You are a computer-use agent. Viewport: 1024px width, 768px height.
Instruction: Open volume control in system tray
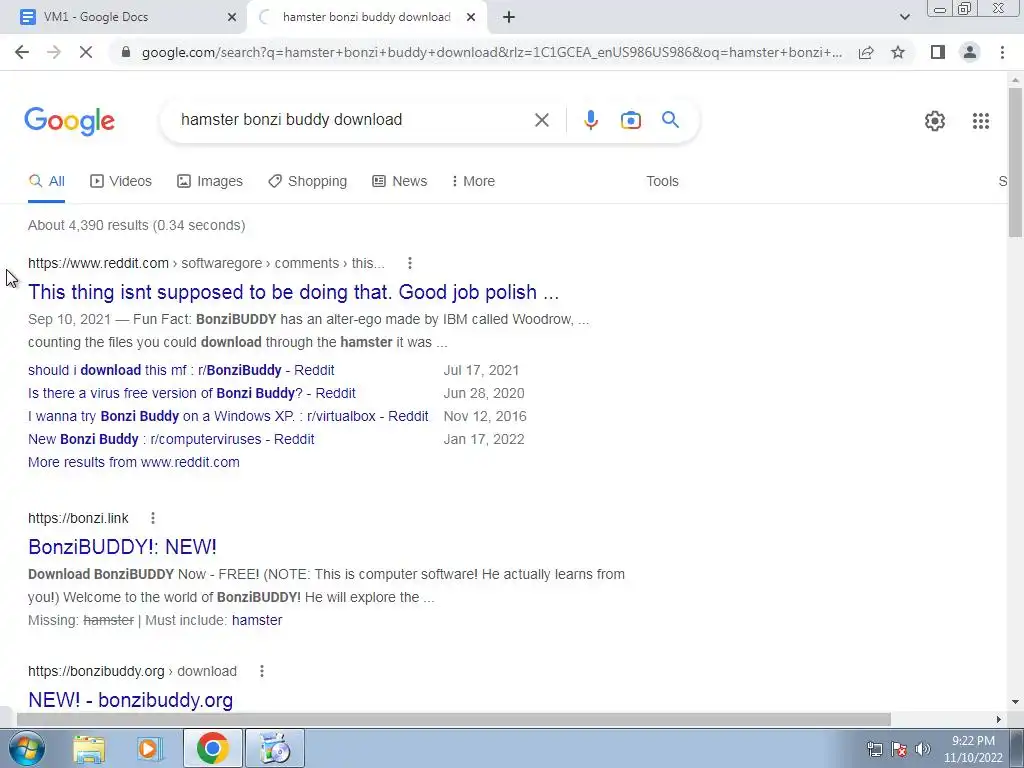click(923, 749)
